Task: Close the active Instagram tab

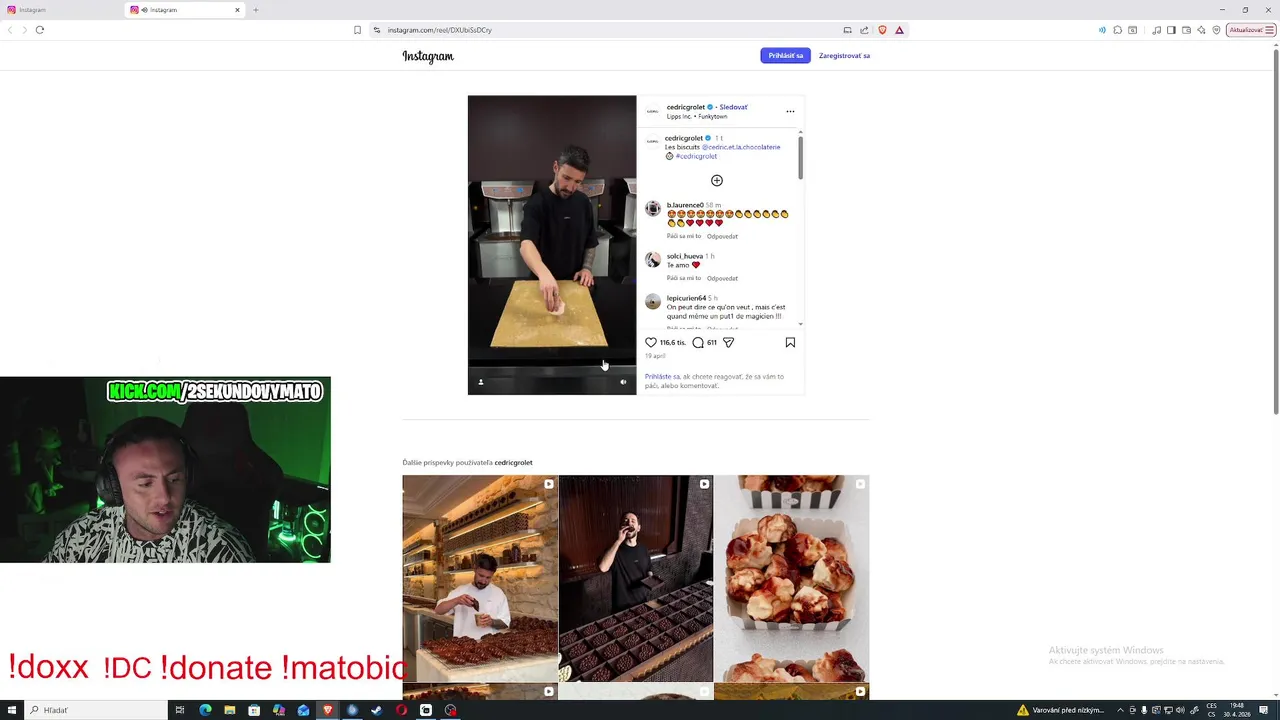Action: 237,10
